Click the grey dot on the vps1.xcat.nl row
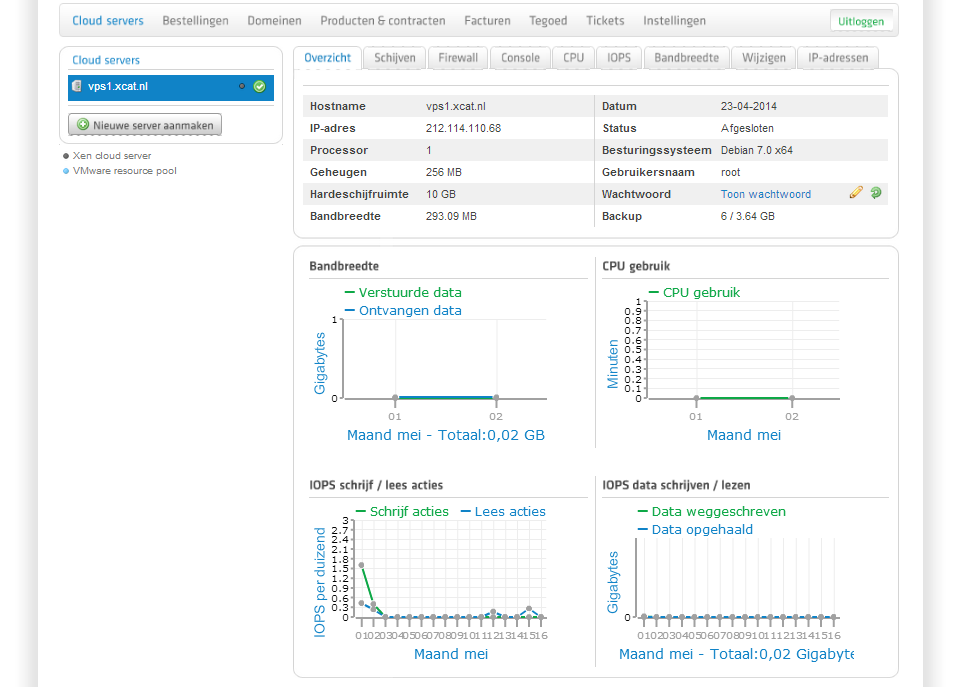Screen dimensions: 960x687 (242, 87)
